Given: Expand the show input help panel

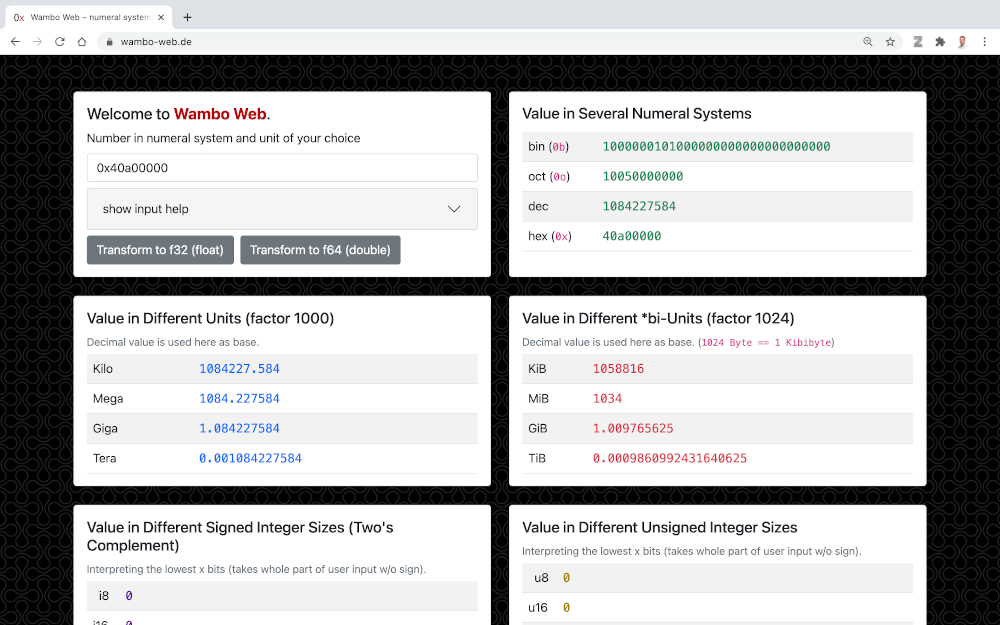Looking at the screenshot, I should pyautogui.click(x=282, y=209).
